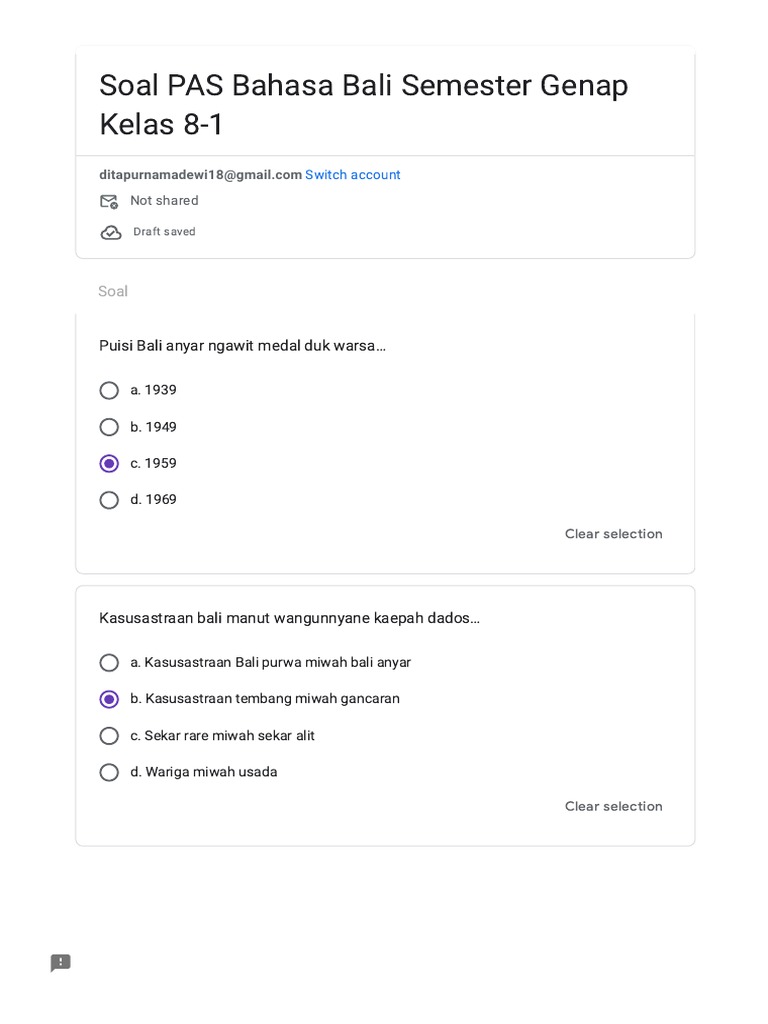Click the Not shared envelope icon
Viewport: 768px width, 1024px height.
[109, 201]
